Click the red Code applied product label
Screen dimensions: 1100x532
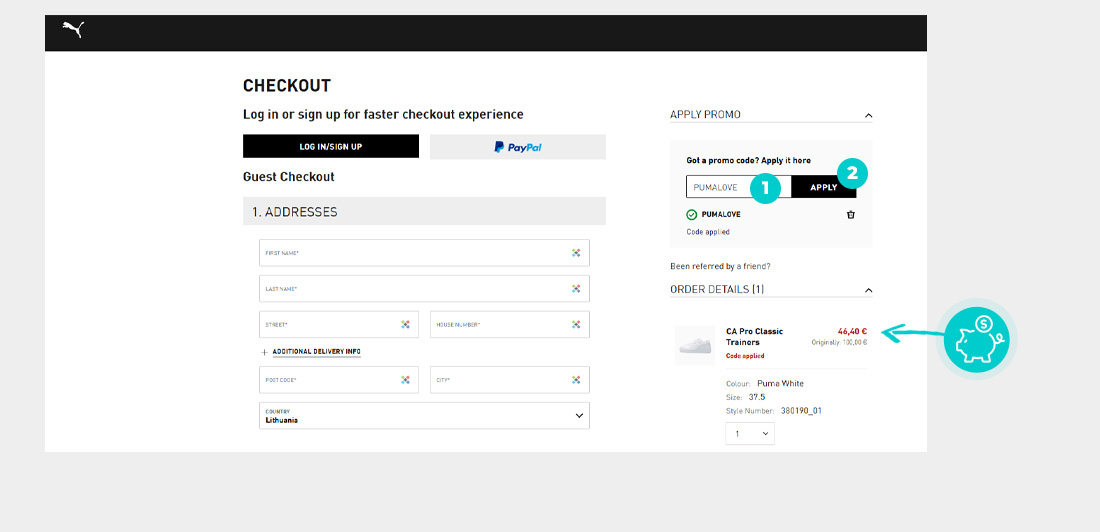[745, 356]
